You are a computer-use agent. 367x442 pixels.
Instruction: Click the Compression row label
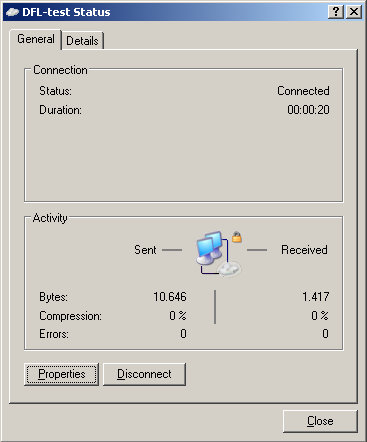[70, 316]
